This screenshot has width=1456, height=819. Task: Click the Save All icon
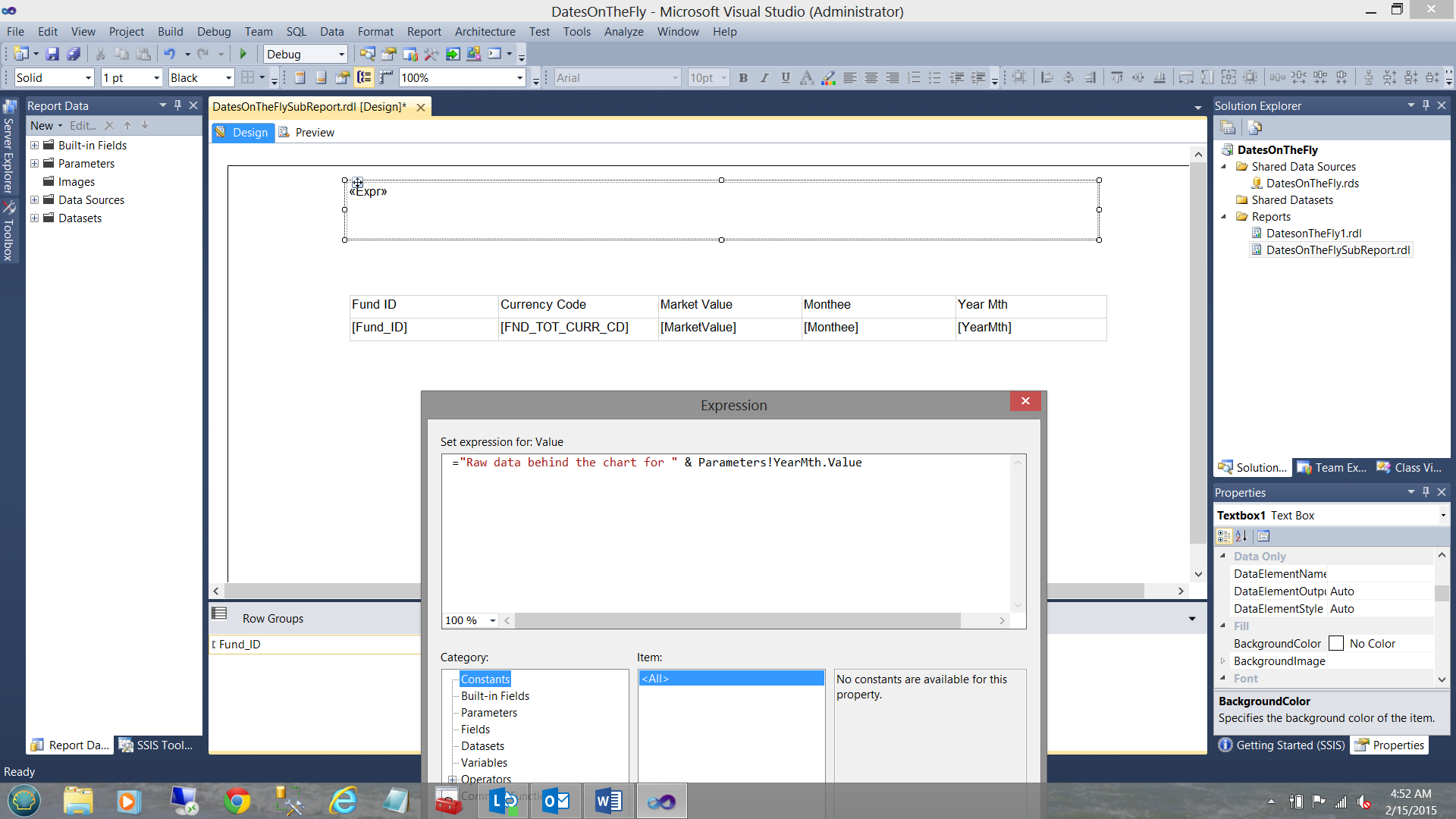pyautogui.click(x=74, y=54)
